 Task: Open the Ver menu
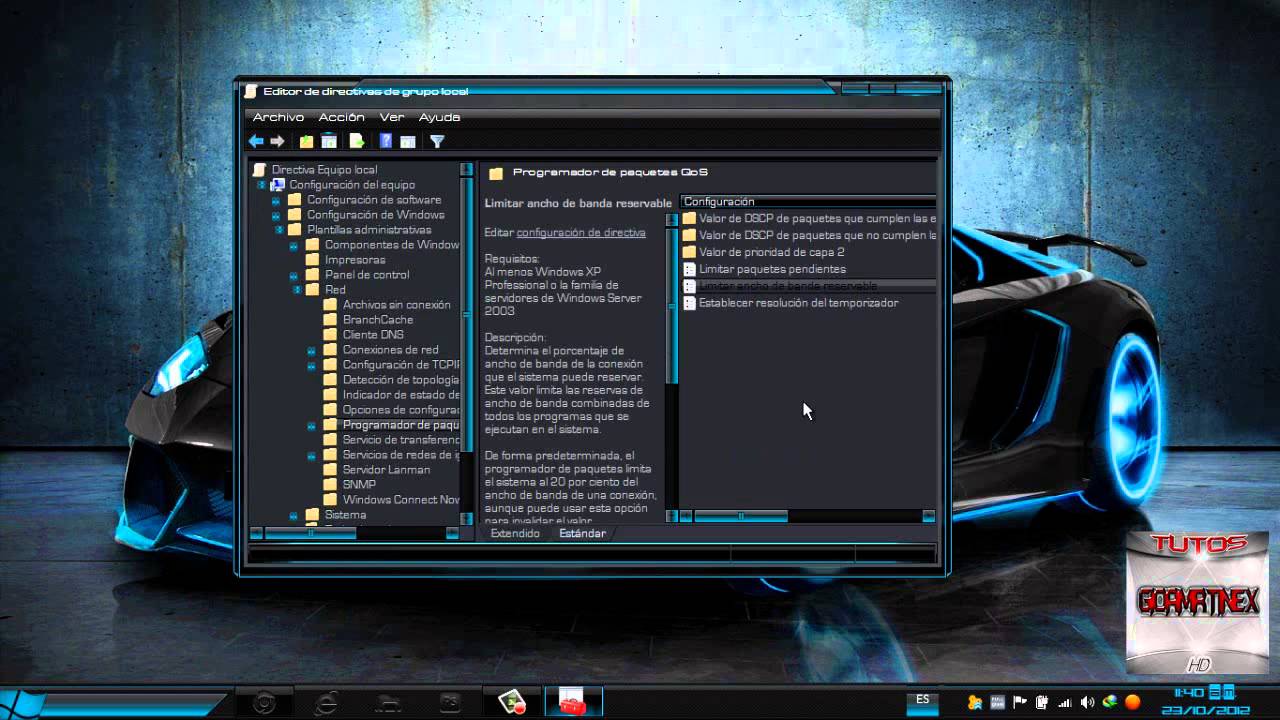pos(391,117)
